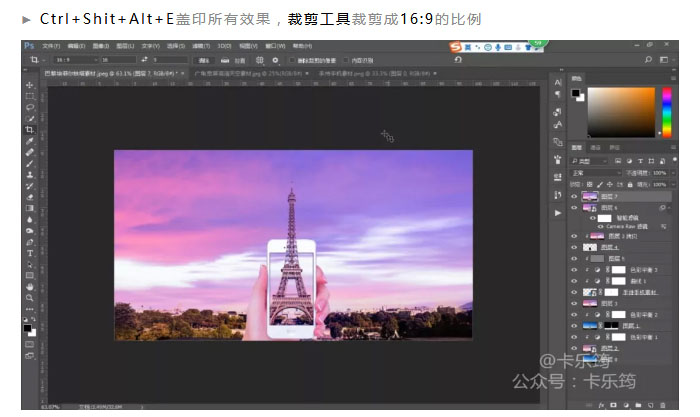Open the 文件(F) menu
The width and height of the screenshot is (700, 417).
click(x=50, y=46)
